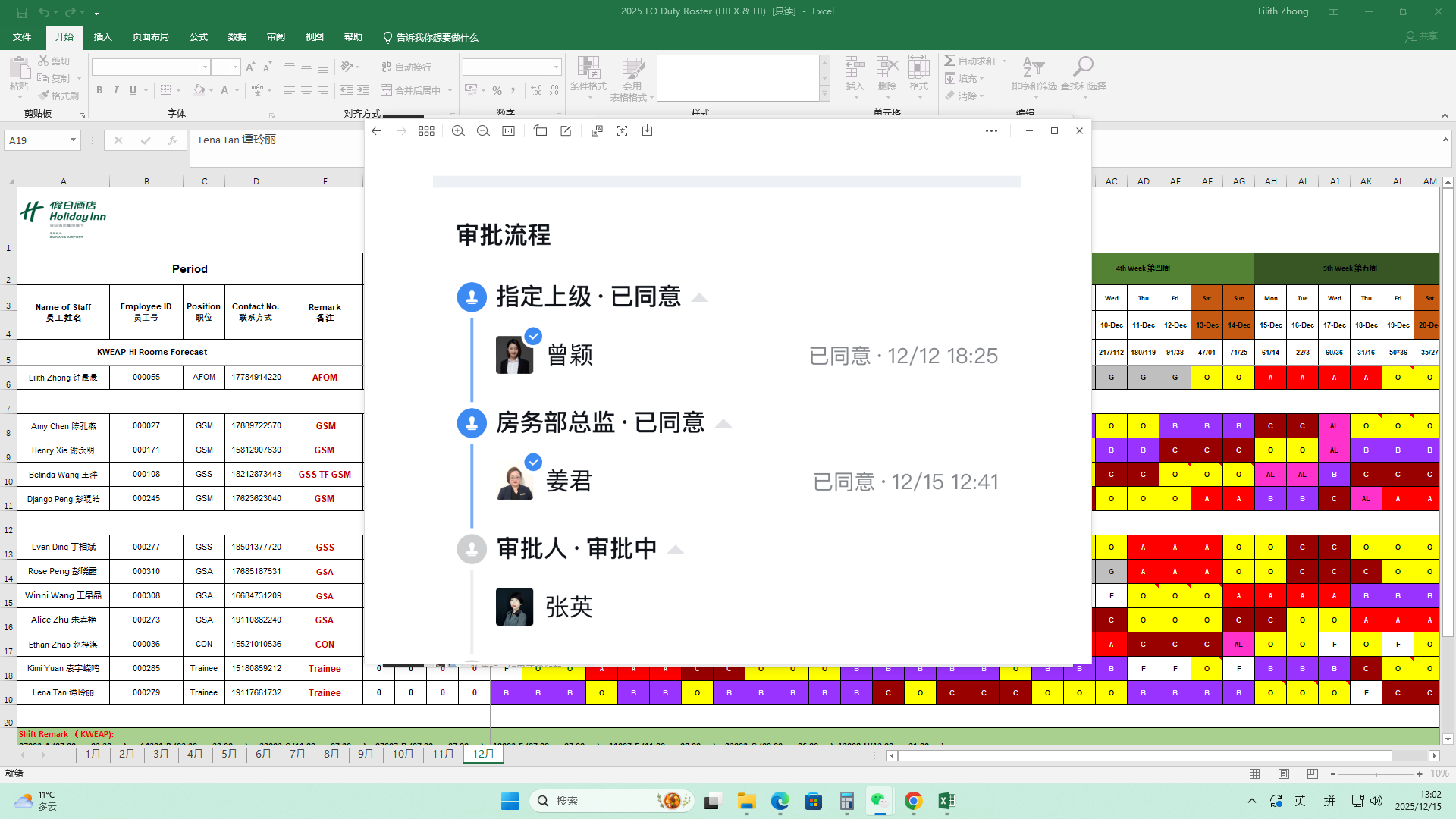Open the 页面布局 ribbon tab

click(150, 37)
